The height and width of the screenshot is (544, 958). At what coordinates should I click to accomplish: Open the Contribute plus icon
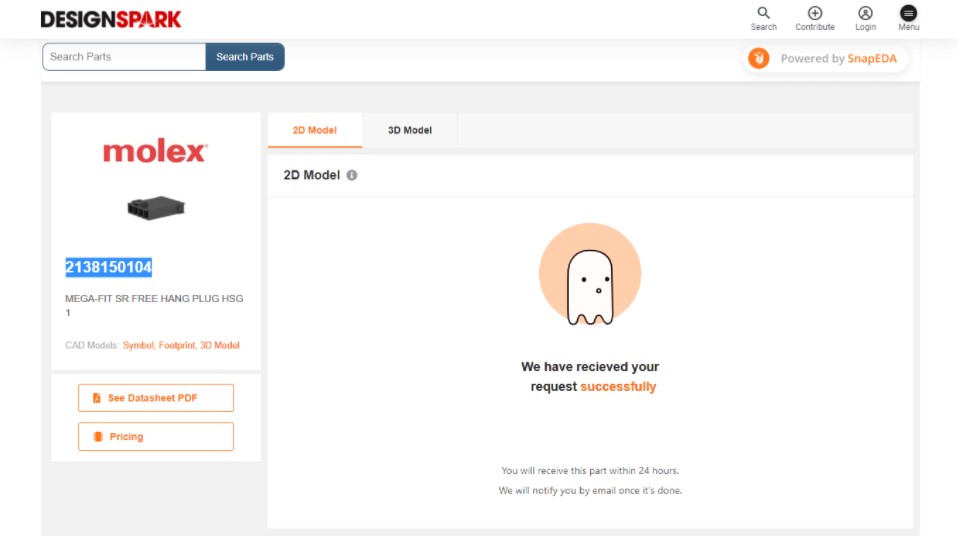(x=814, y=13)
